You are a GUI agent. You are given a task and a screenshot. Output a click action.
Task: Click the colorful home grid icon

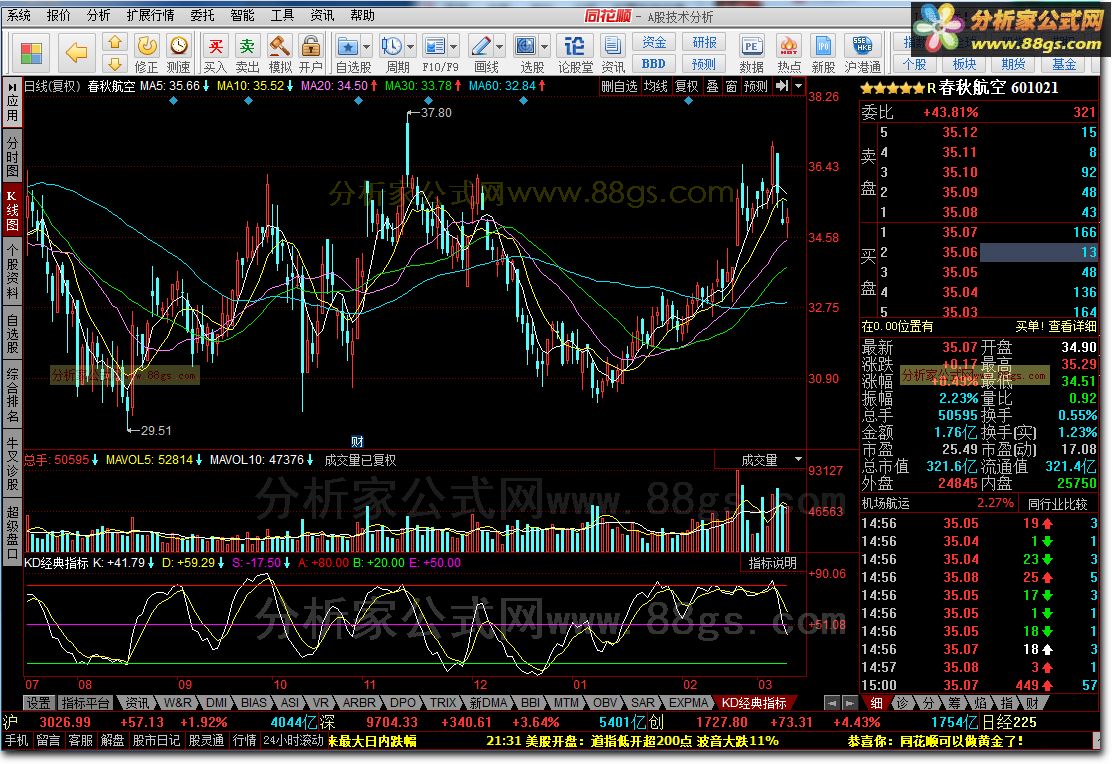click(x=31, y=53)
